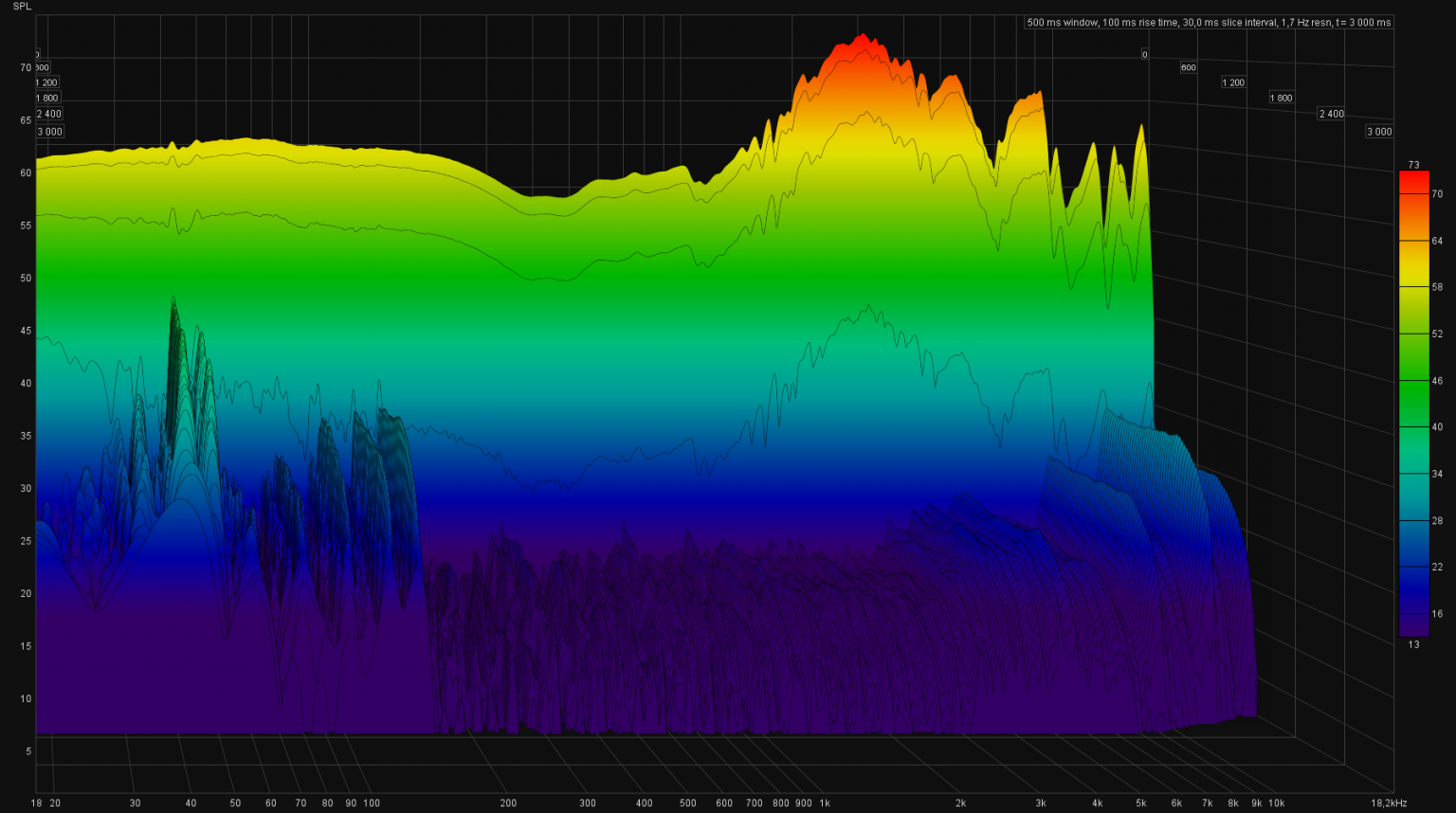This screenshot has height=813, width=1456.
Task: Click the 1 200 label on the receding time axis
Action: point(1233,82)
